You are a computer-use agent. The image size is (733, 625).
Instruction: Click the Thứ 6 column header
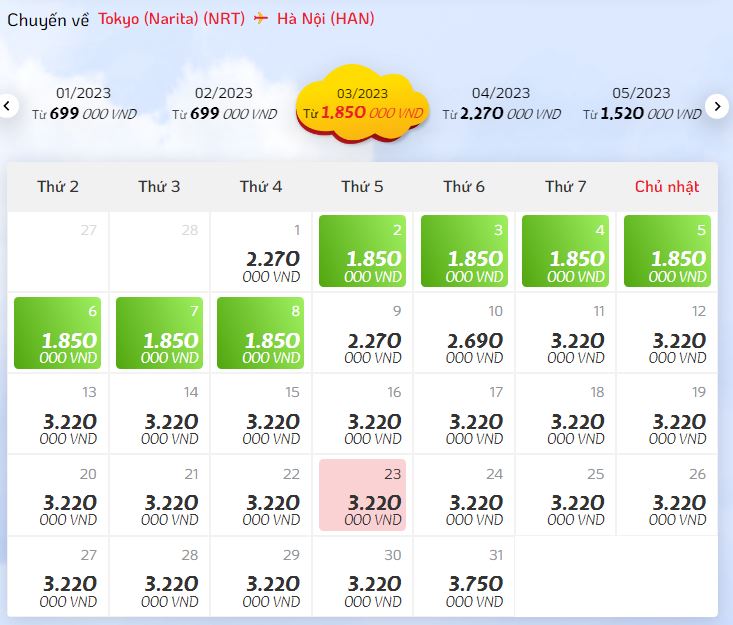(464, 187)
